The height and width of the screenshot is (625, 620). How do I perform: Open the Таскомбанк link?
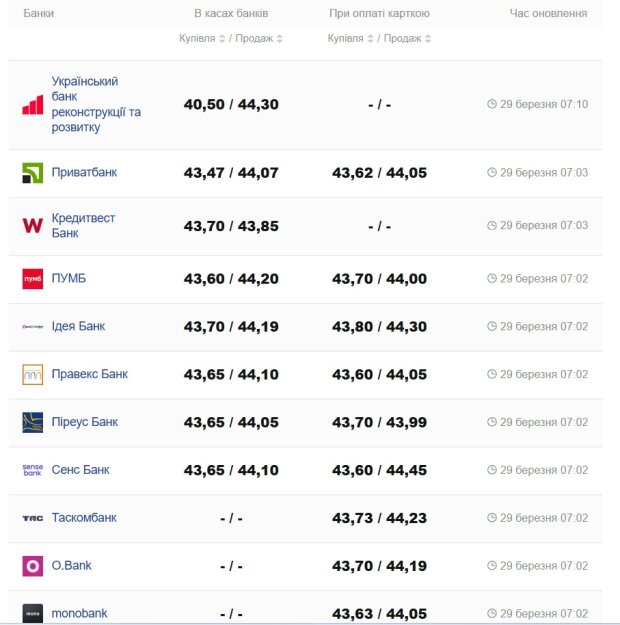pyautogui.click(x=84, y=518)
